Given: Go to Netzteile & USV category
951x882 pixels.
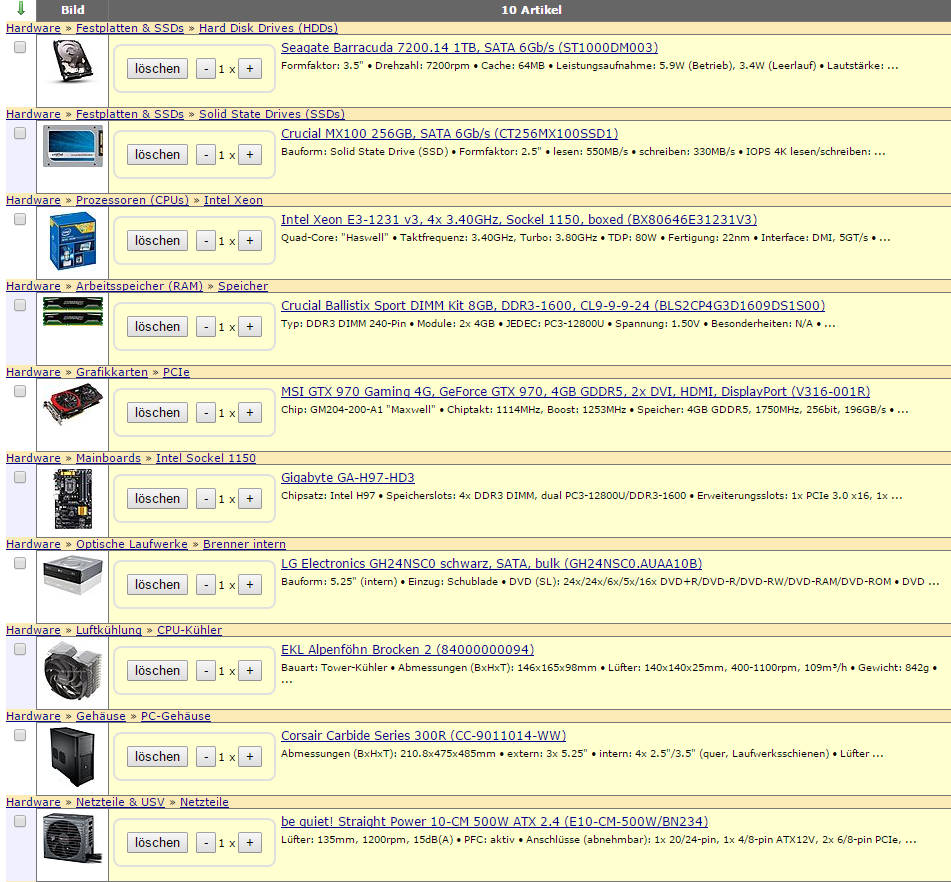Looking at the screenshot, I should (120, 802).
